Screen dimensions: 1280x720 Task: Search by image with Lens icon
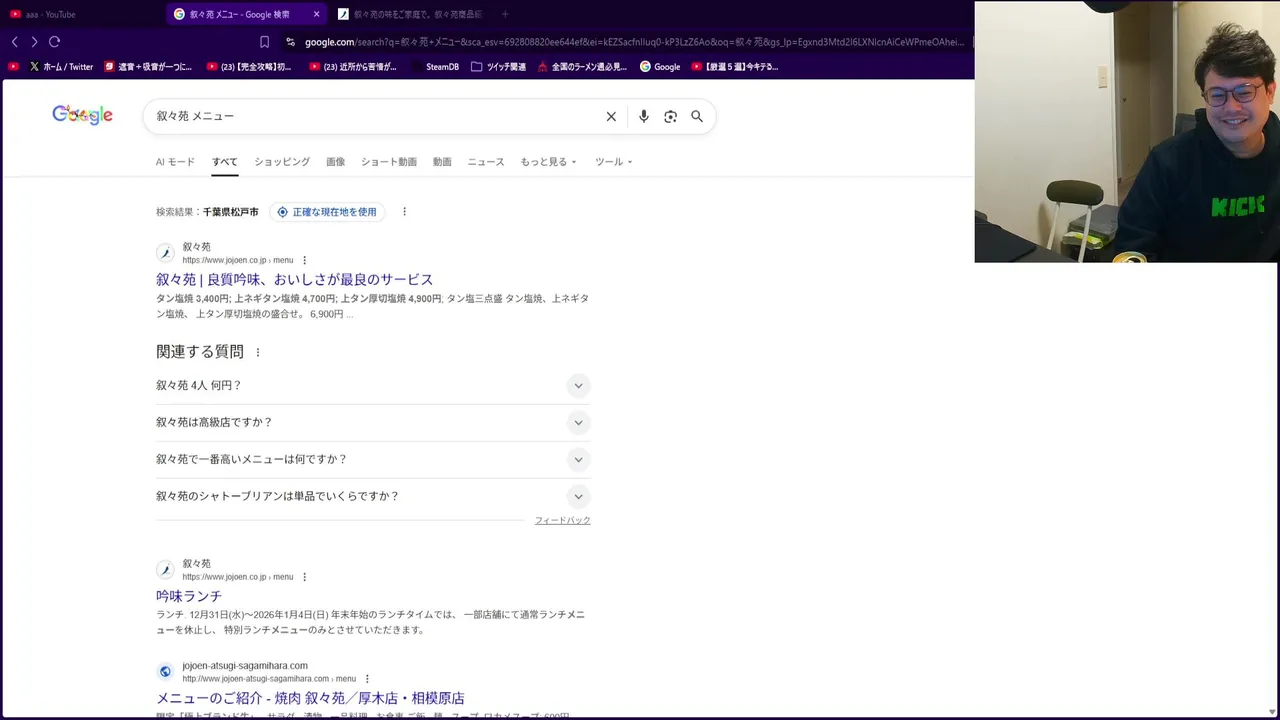tap(670, 117)
